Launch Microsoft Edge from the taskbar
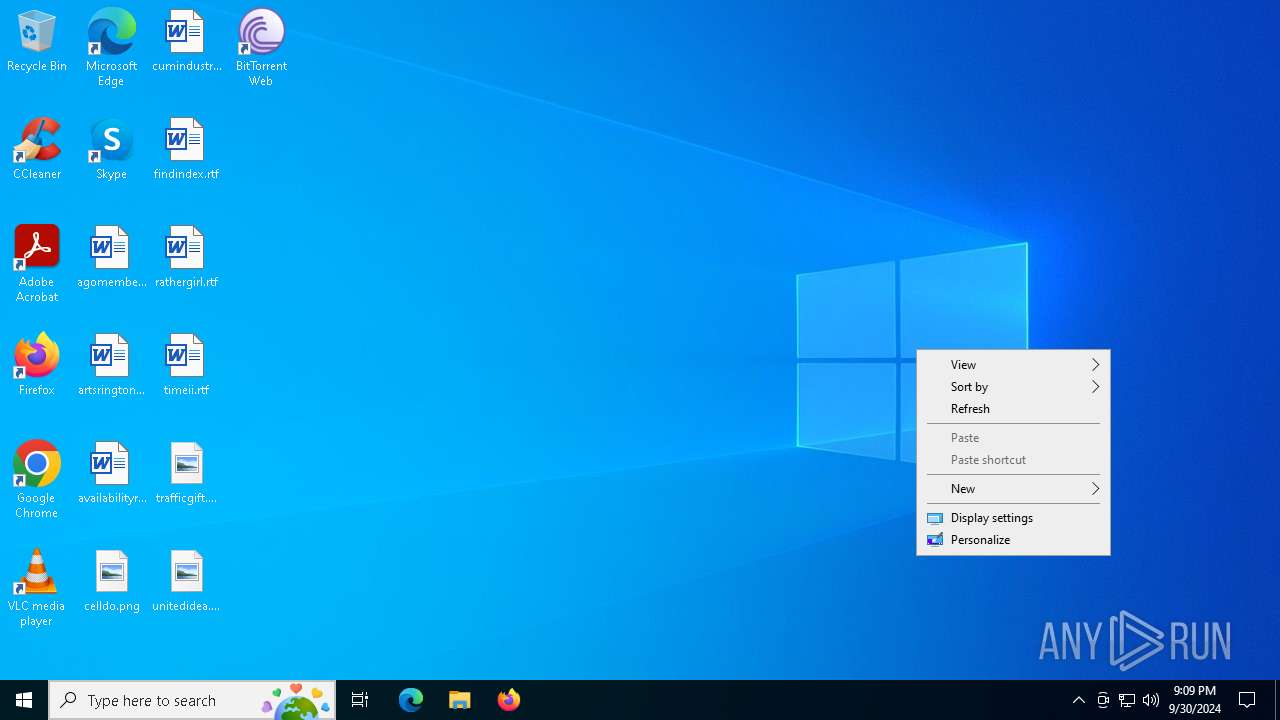The height and width of the screenshot is (720, 1280). [x=411, y=700]
